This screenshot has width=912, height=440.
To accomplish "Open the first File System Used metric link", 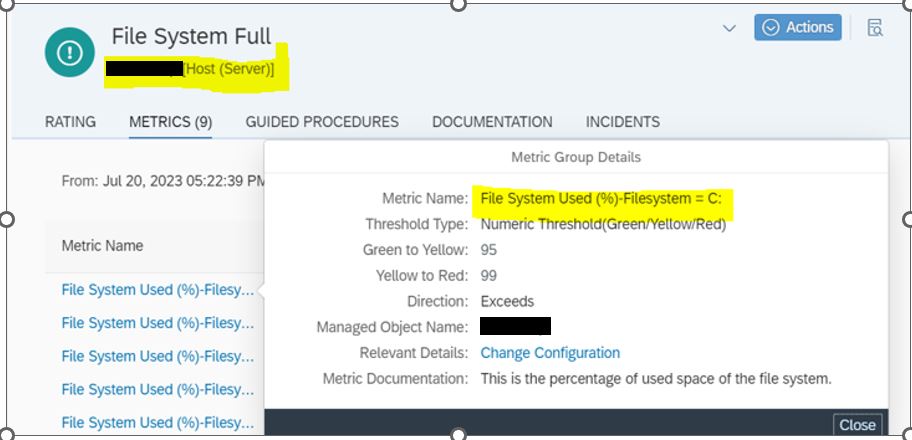I will point(158,290).
